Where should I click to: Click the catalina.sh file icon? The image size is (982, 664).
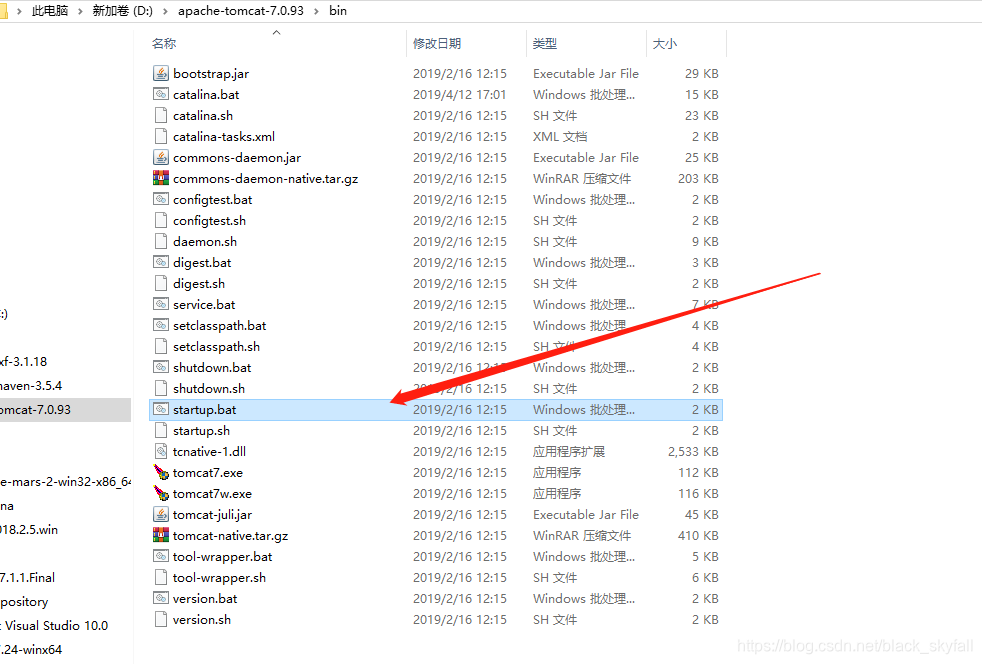161,115
